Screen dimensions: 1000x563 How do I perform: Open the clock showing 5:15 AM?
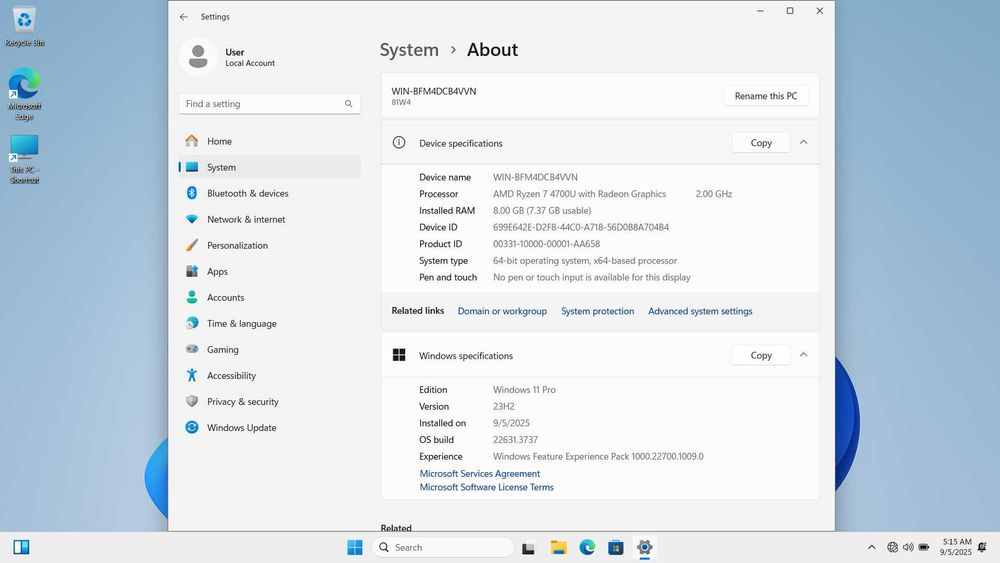tap(955, 546)
